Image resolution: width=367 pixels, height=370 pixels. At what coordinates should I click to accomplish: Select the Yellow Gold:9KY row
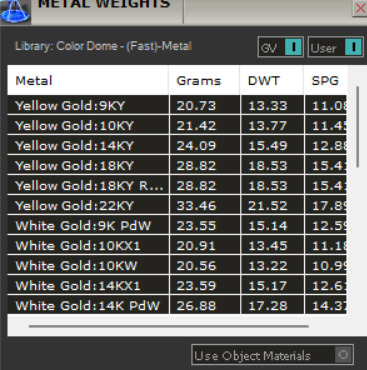(177, 105)
